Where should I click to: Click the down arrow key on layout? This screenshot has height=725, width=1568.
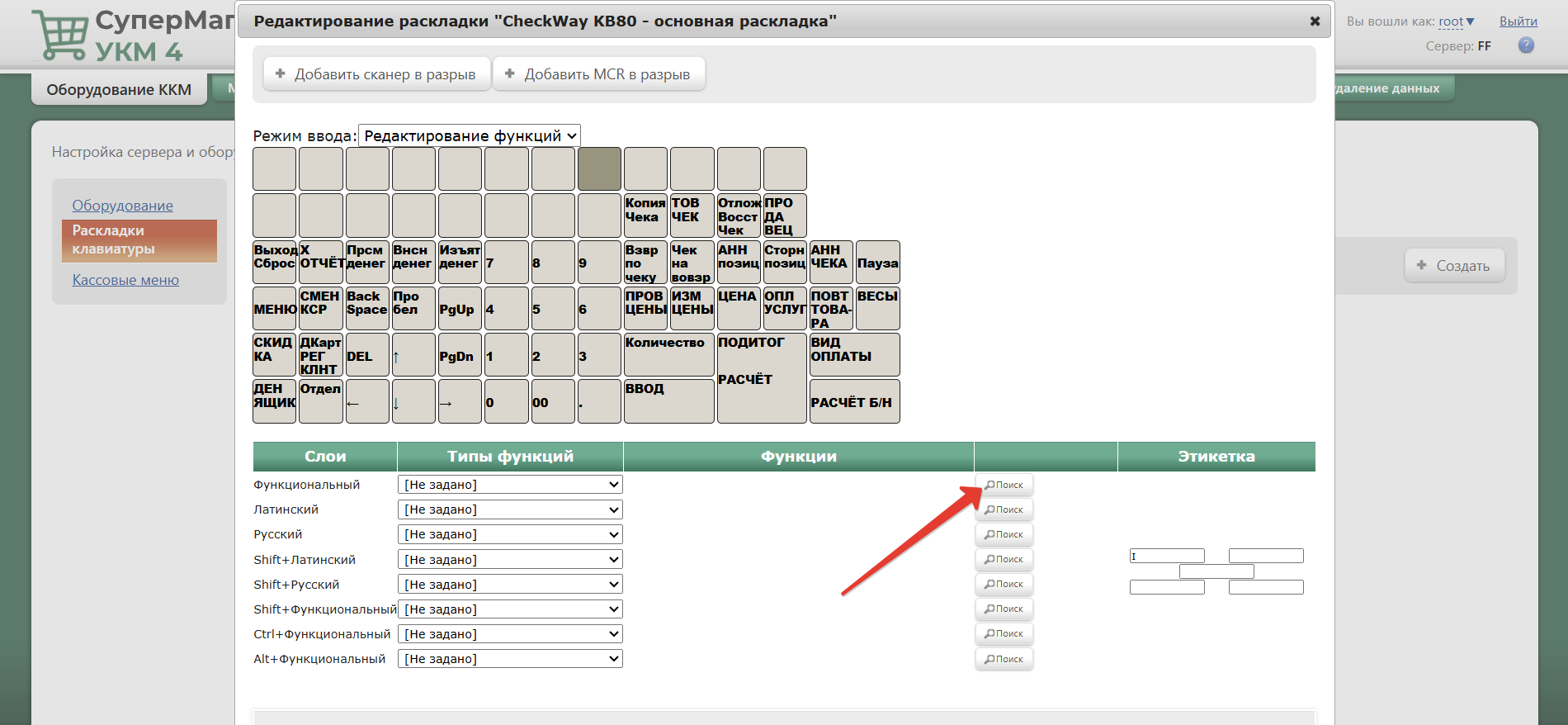413,402
